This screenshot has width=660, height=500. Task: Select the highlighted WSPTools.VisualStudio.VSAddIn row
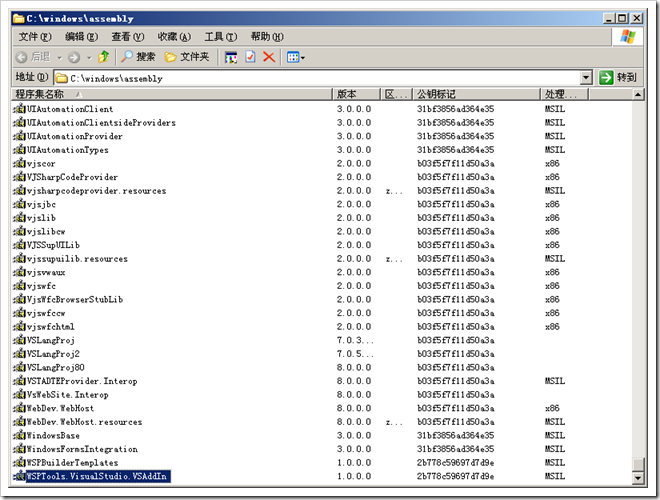[x=98, y=476]
